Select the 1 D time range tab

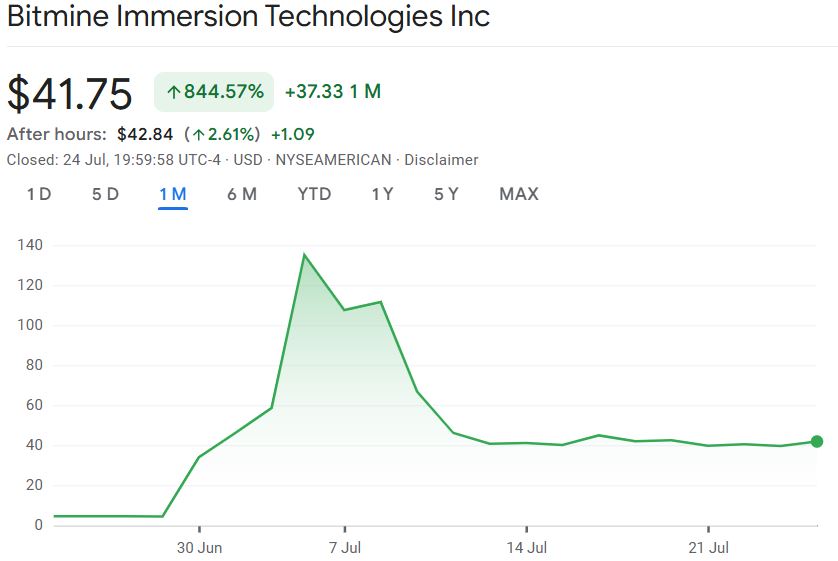coord(39,194)
